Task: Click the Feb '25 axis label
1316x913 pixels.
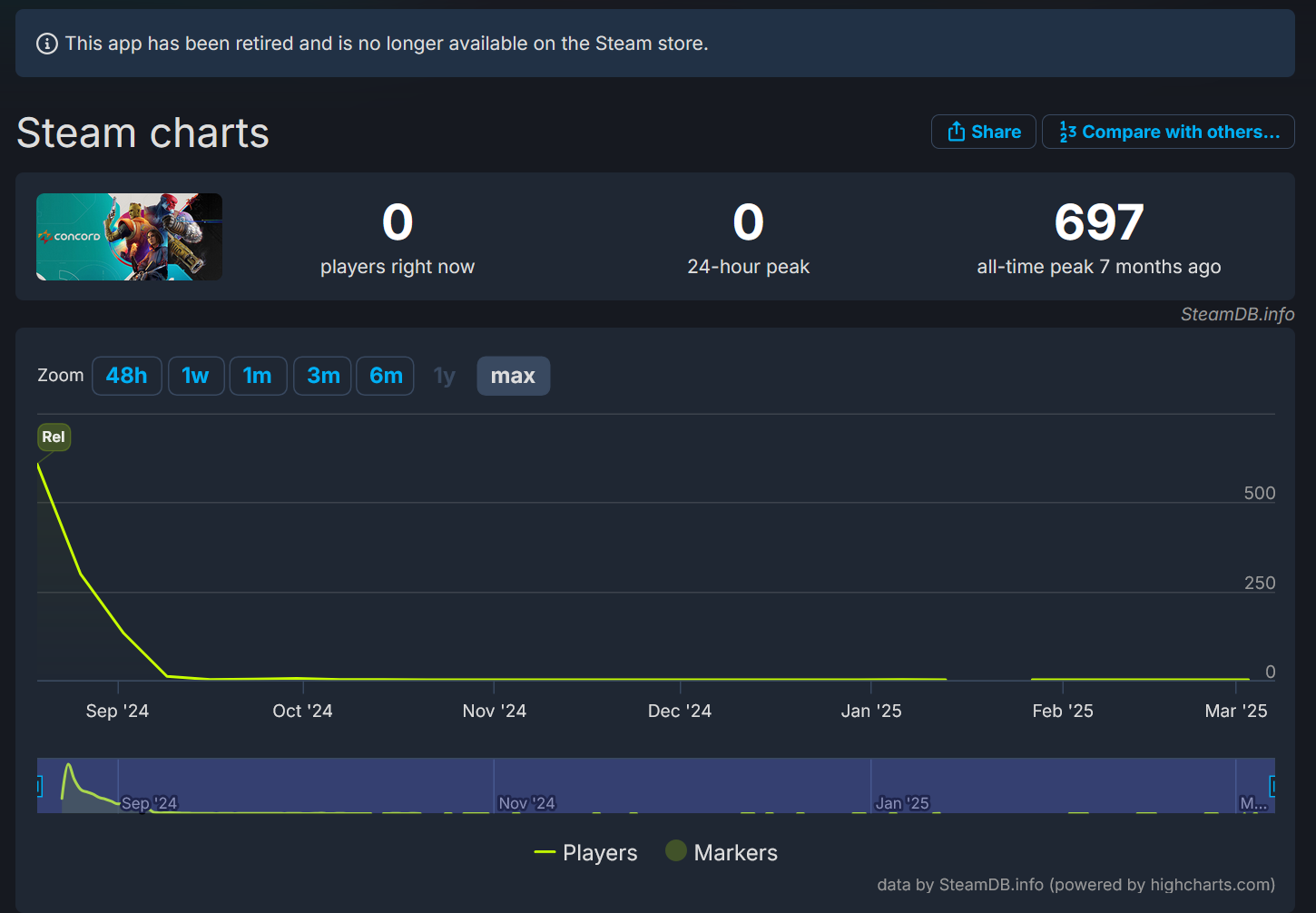Action: 1063,711
